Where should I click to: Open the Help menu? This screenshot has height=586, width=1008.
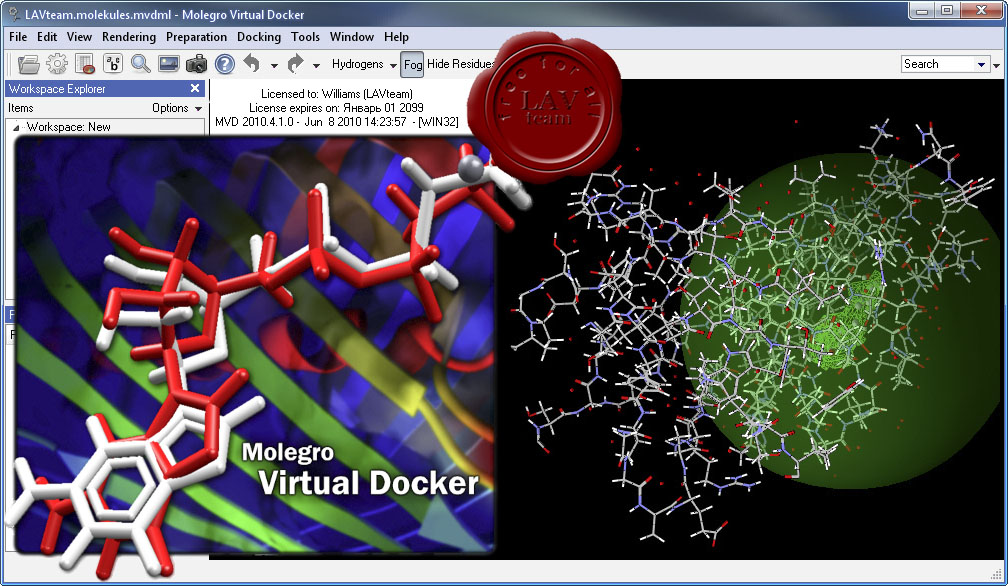point(397,37)
